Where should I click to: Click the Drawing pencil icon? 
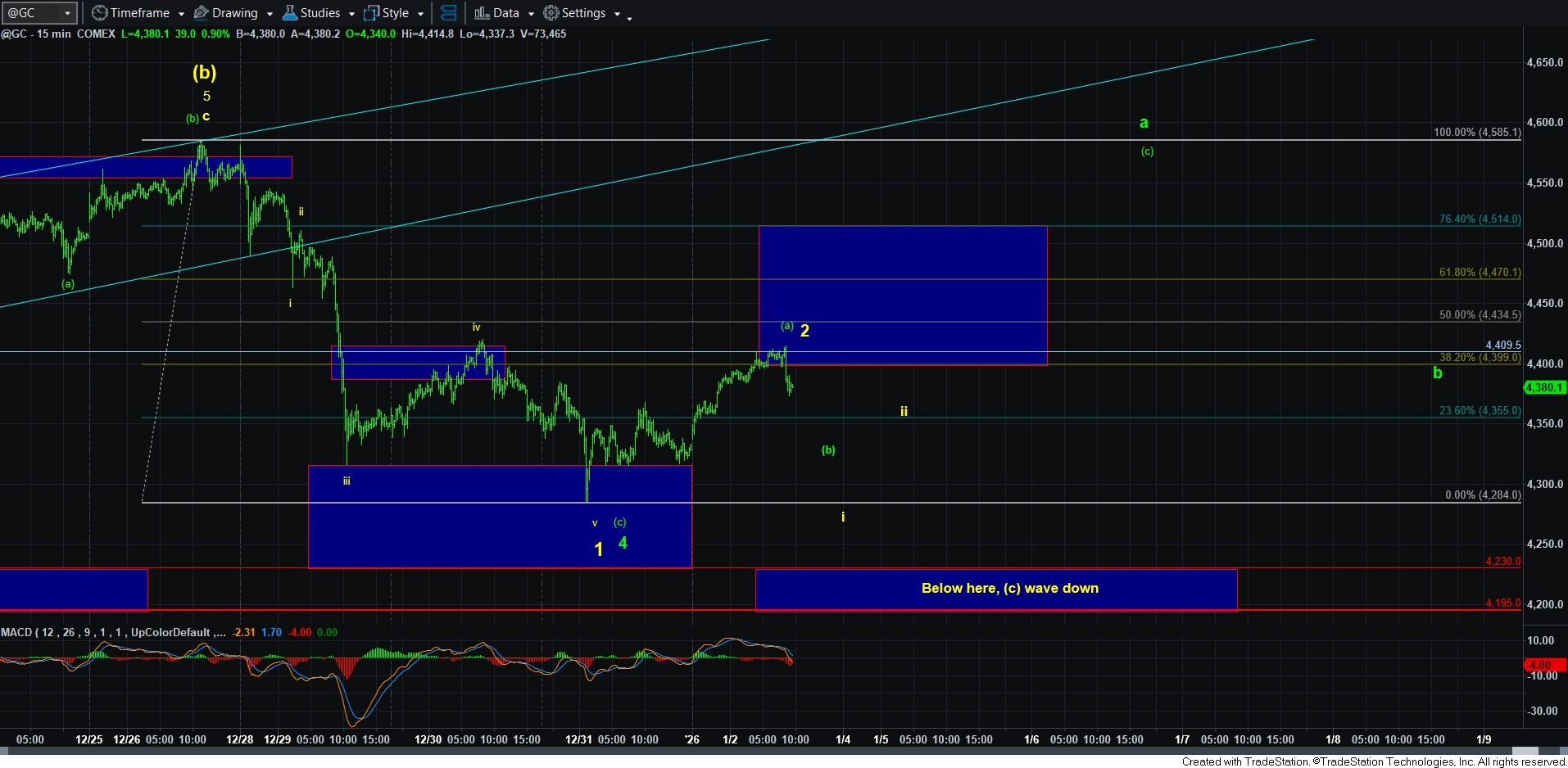(x=201, y=13)
